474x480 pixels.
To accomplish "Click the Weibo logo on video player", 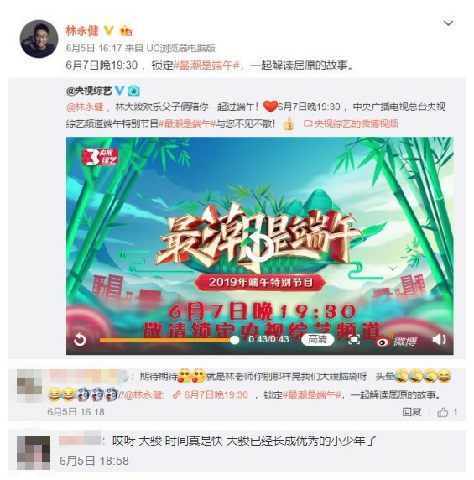I will tap(397, 341).
